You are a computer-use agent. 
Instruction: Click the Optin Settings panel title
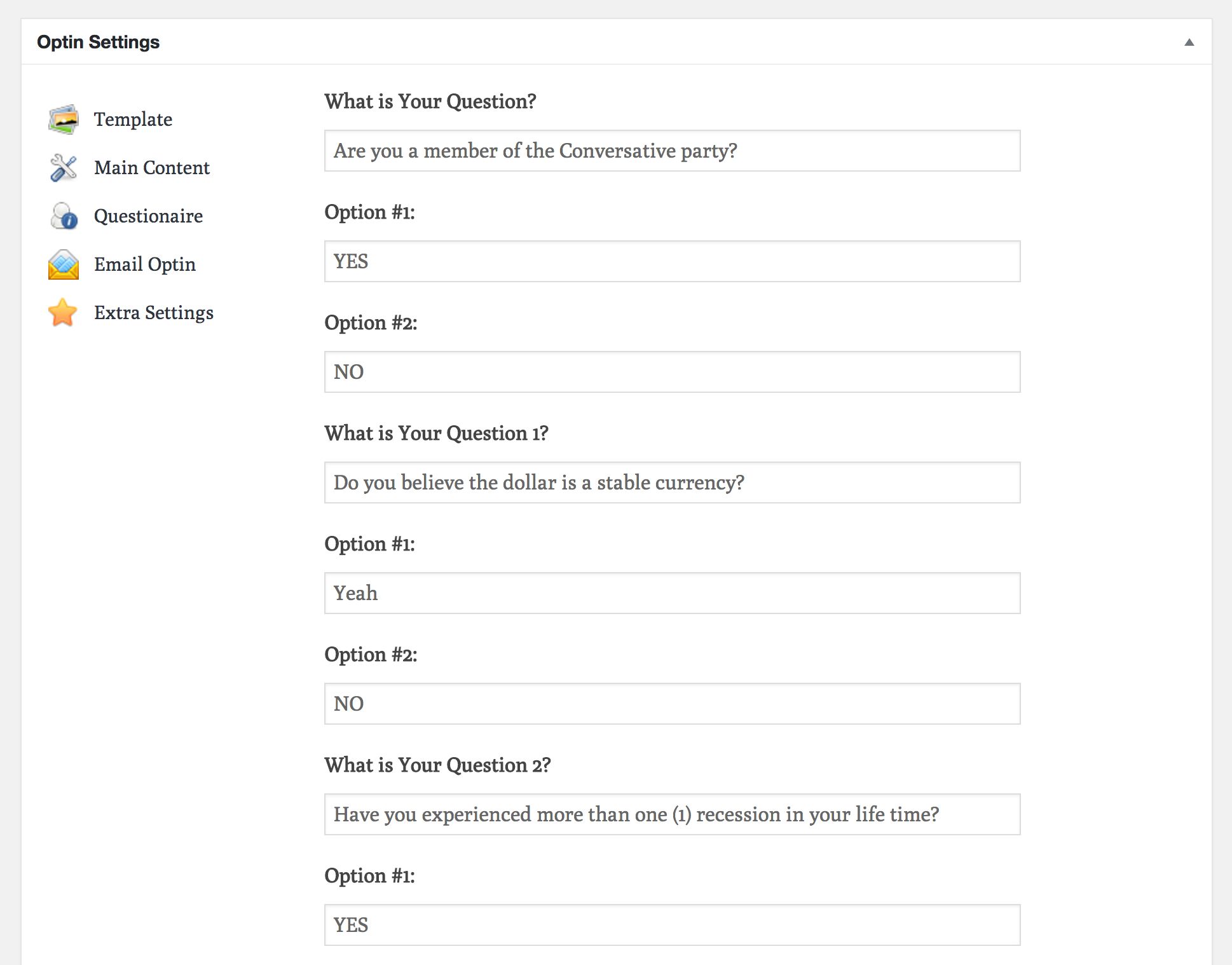click(x=99, y=42)
